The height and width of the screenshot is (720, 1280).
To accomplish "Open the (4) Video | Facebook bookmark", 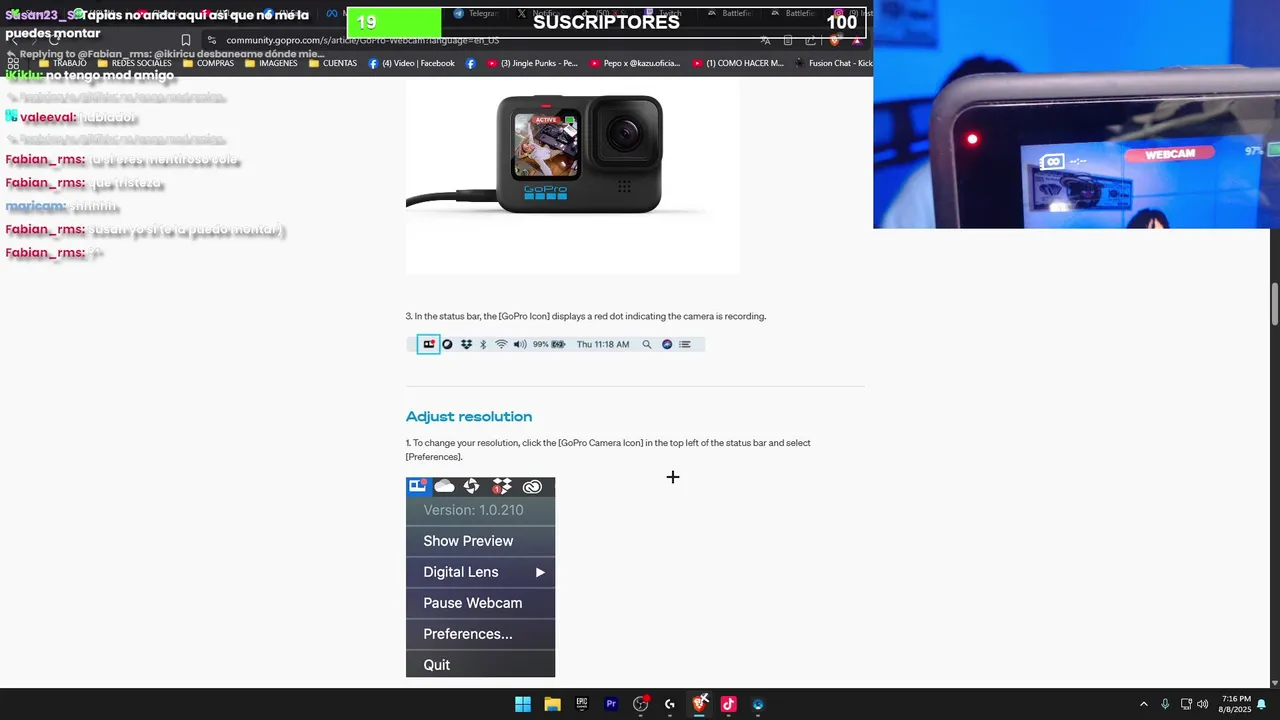I will 412,63.
